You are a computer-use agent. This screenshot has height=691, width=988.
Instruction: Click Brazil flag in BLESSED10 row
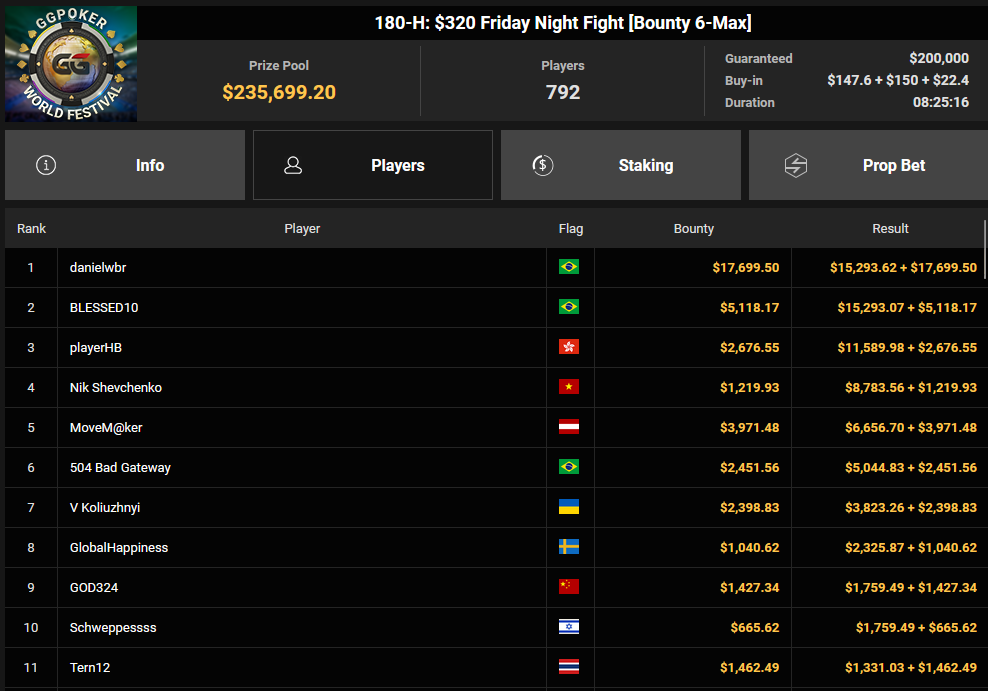[x=569, y=307]
